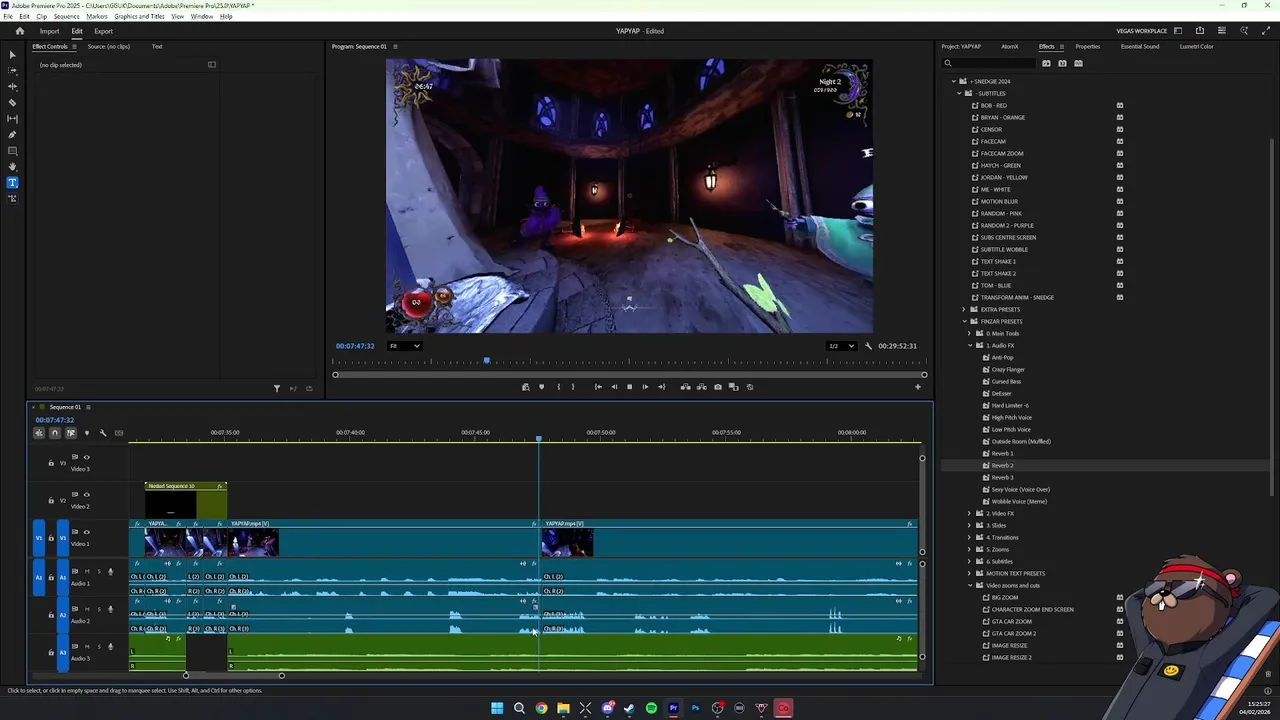Click the Import button
Screen dimensions: 1280x720
49,31
